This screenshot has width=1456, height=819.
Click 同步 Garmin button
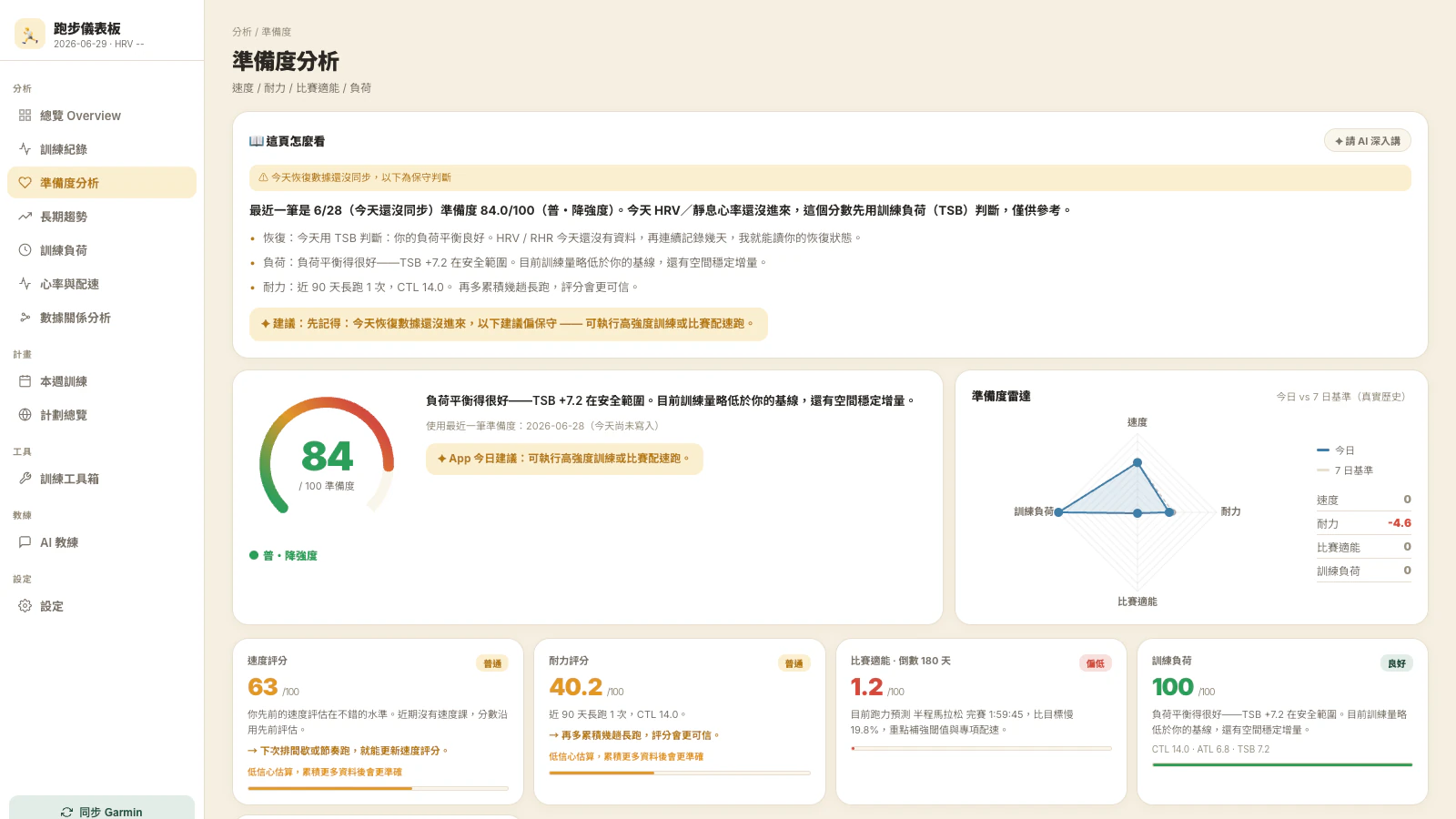pyautogui.click(x=102, y=807)
